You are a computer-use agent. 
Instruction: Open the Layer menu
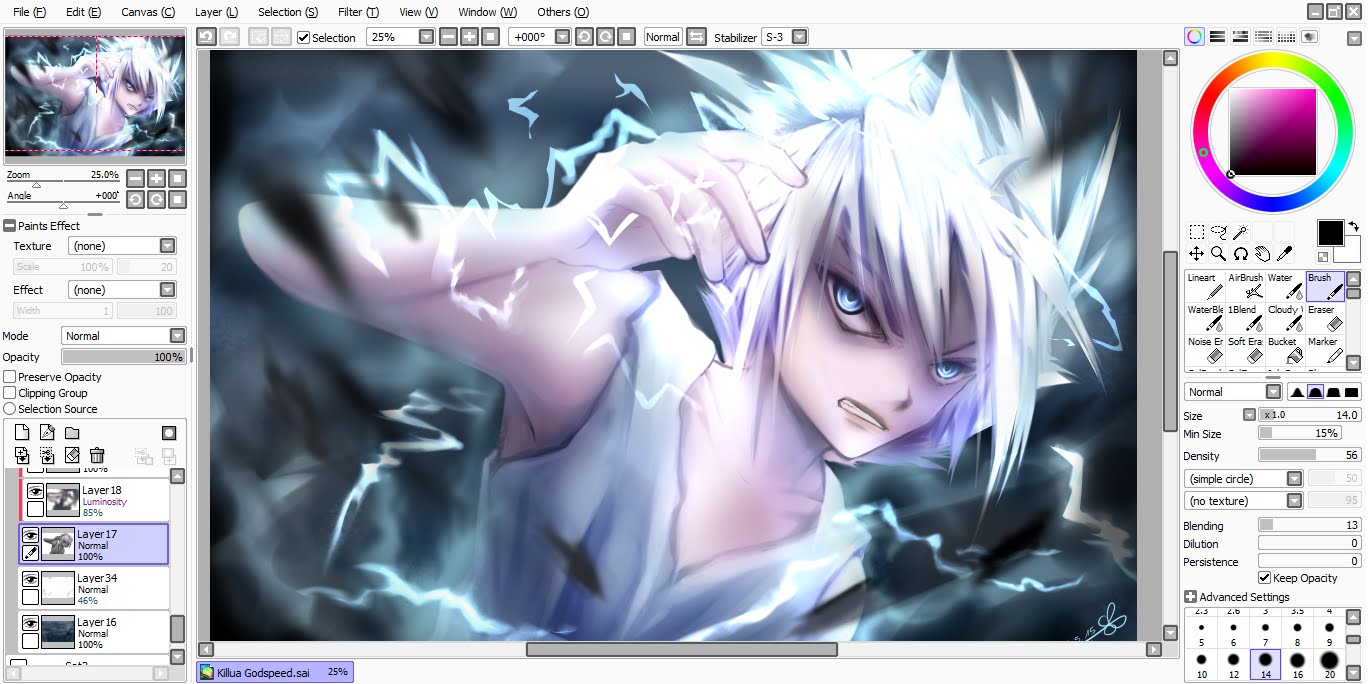(215, 12)
